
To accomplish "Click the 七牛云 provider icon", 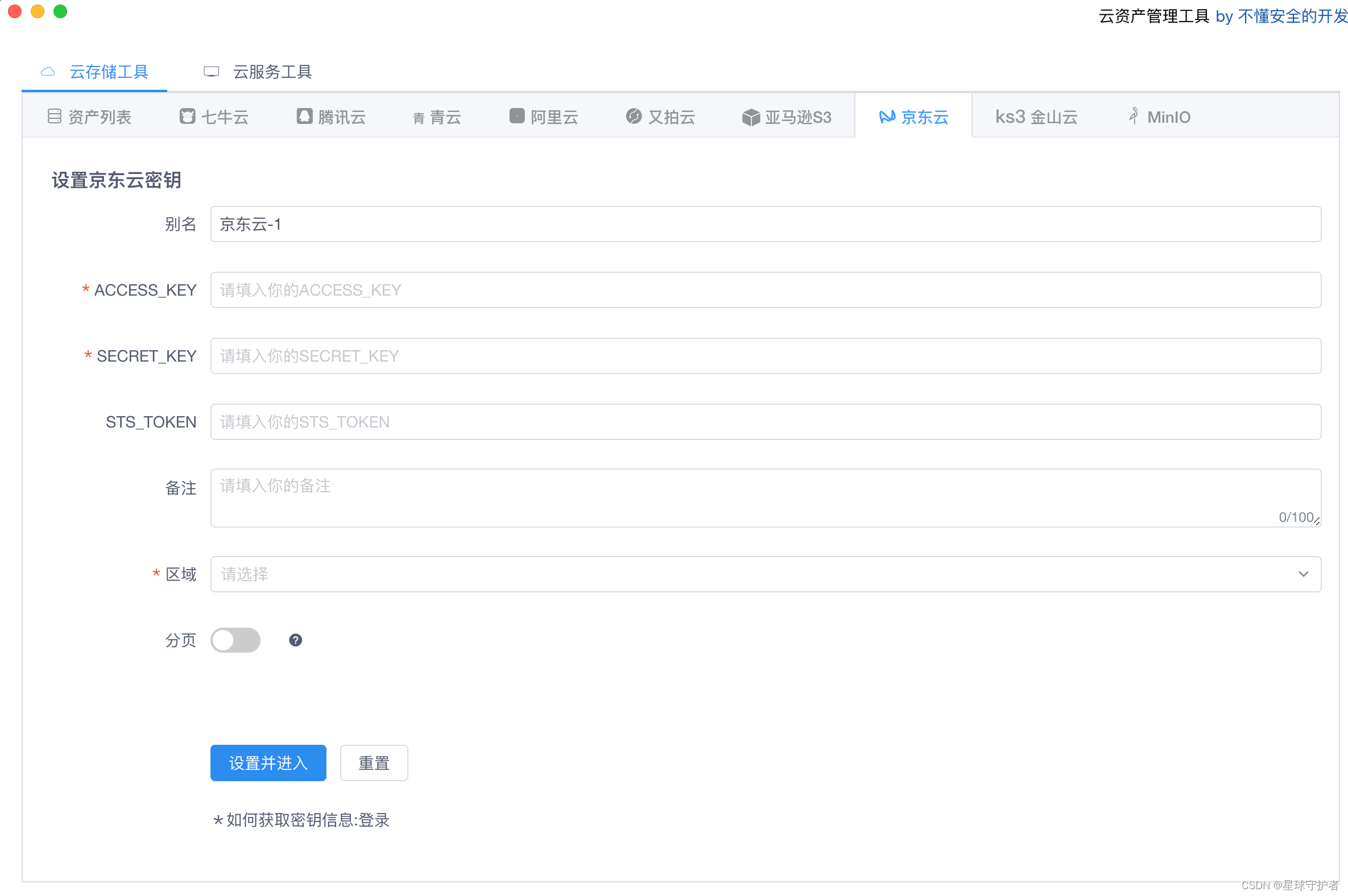I will (x=187, y=117).
